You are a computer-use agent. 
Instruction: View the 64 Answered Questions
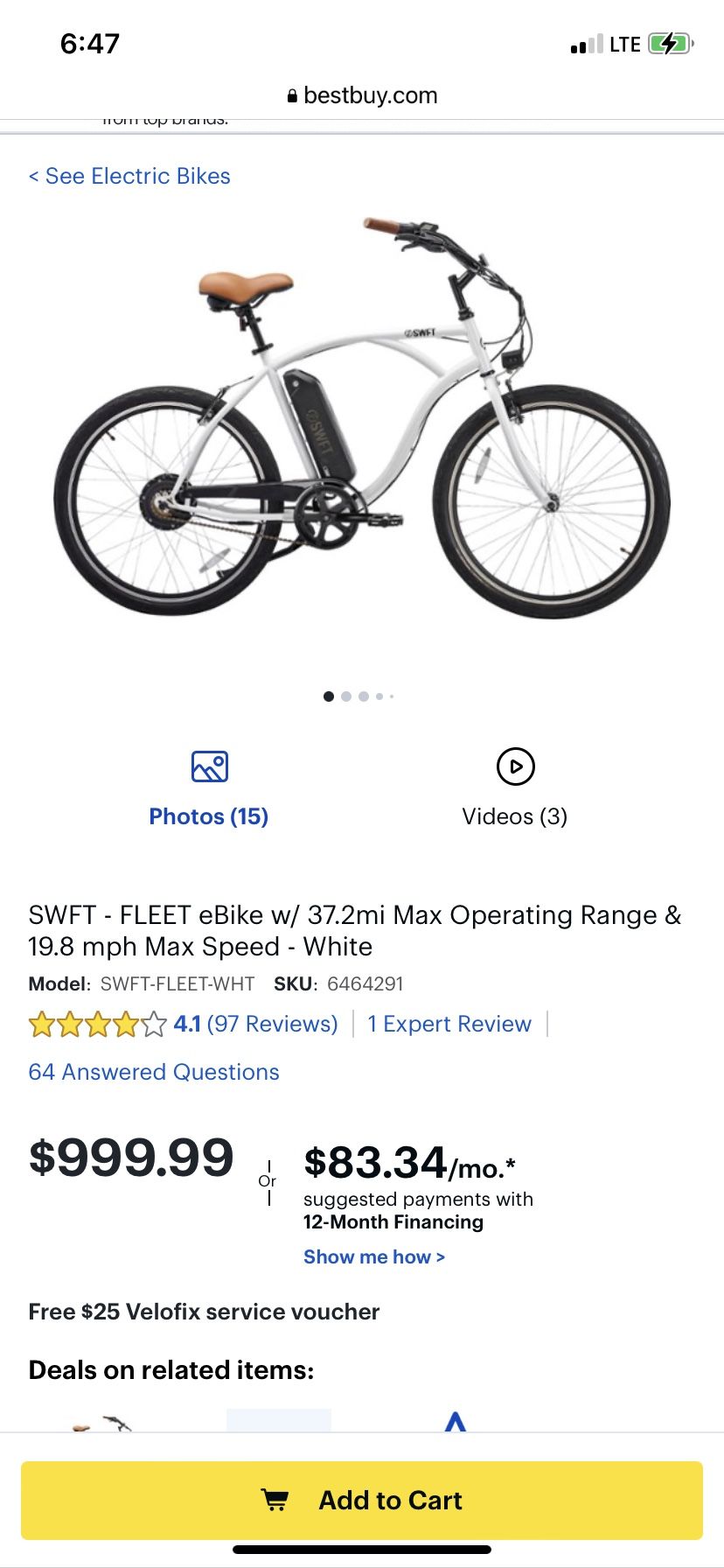tap(154, 1072)
